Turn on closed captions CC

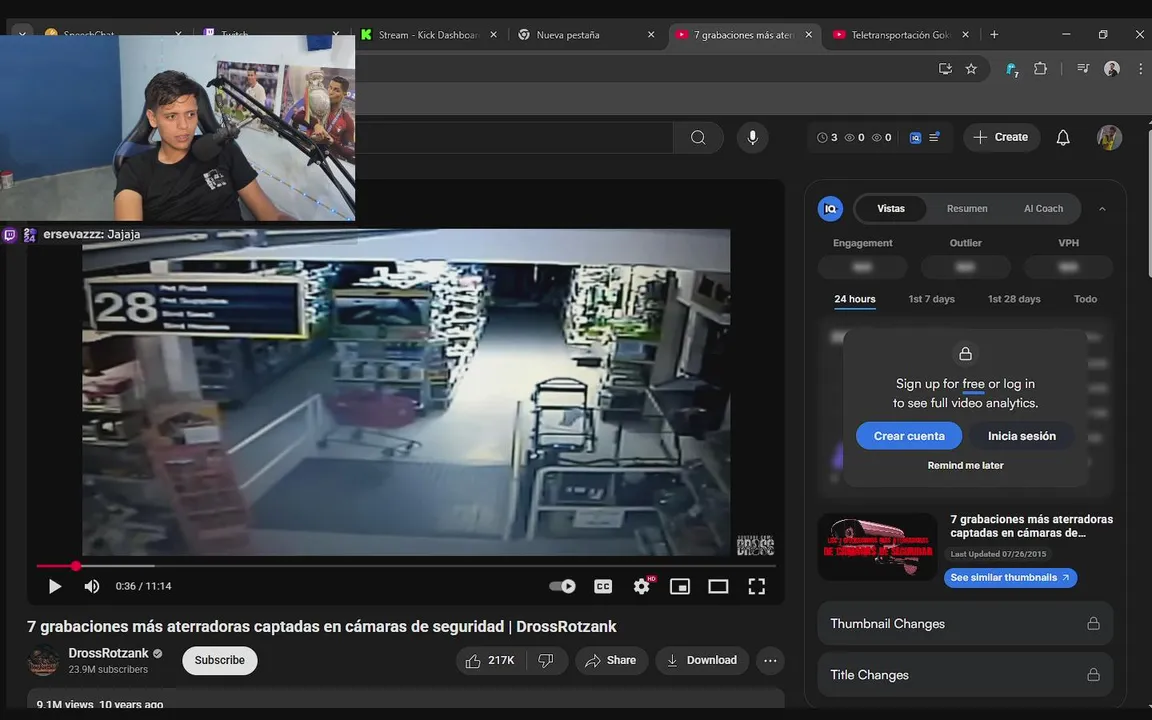[x=603, y=586]
